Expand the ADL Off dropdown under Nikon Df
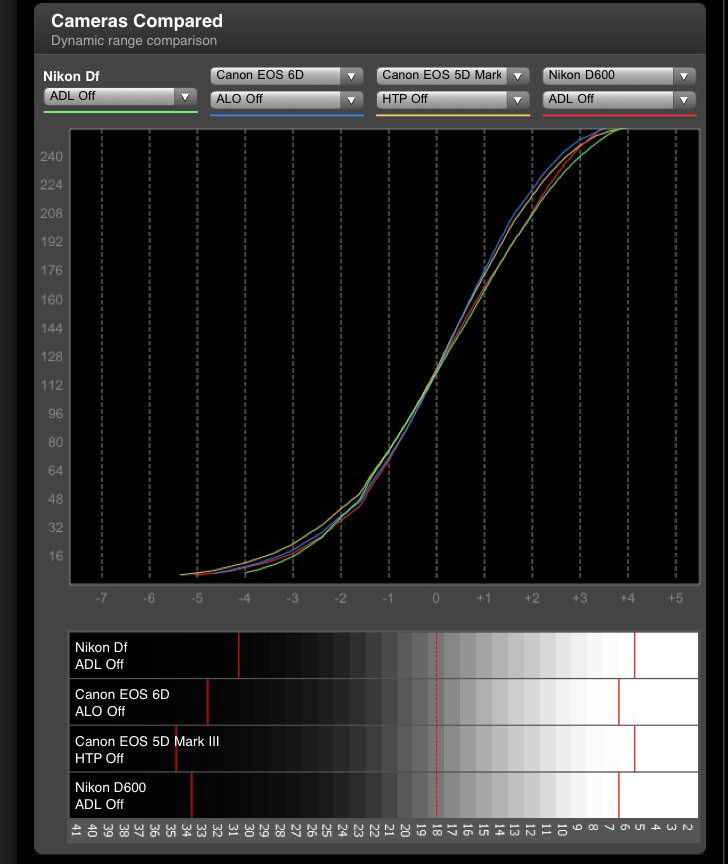Screen dimensions: 728x864 [120, 97]
